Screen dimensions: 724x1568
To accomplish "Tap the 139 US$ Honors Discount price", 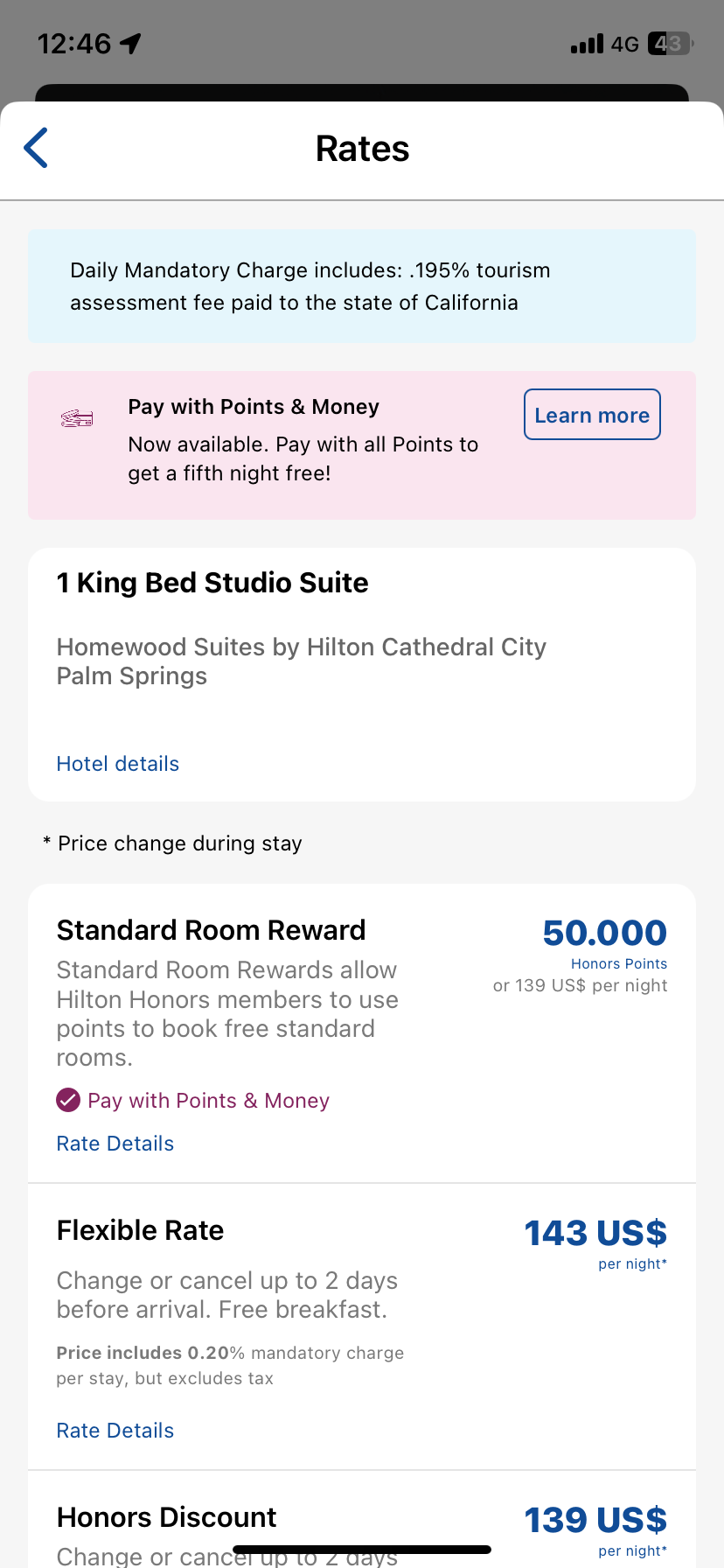I will [595, 1521].
